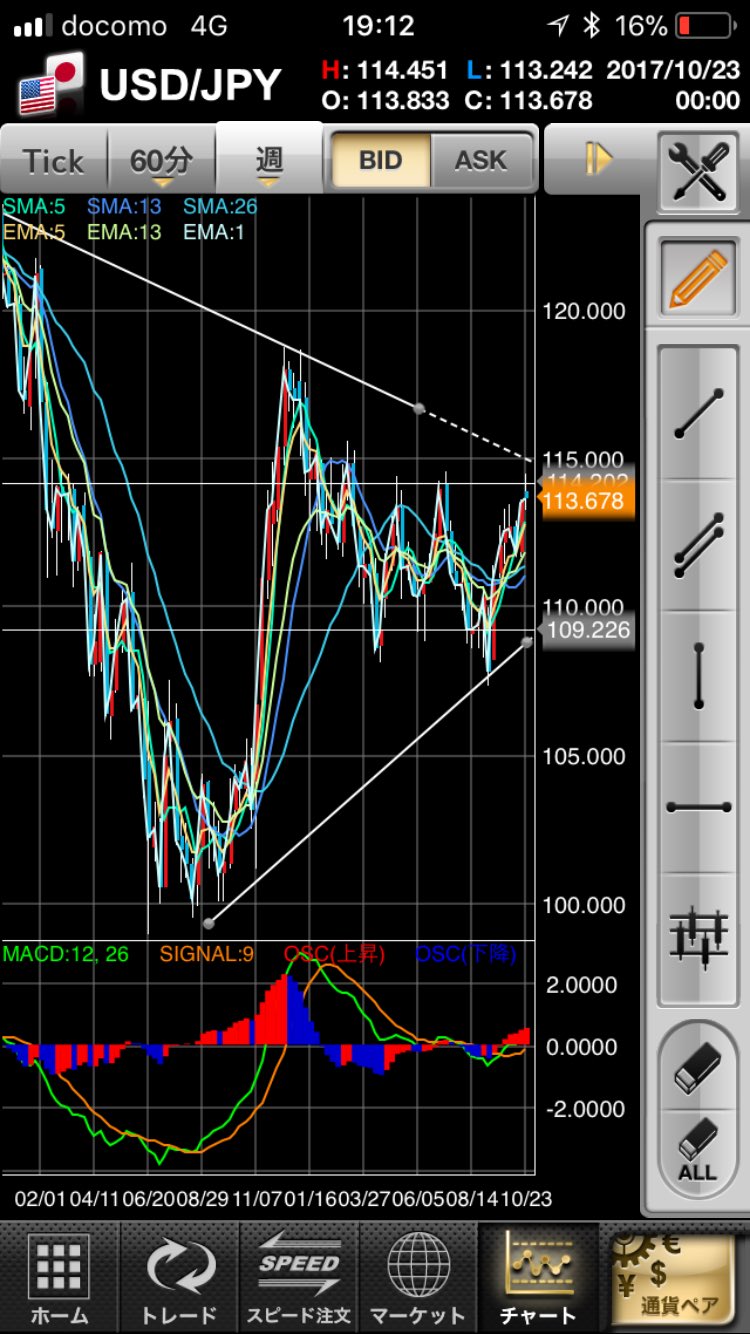Select the parallel channel line tool
Image resolution: width=750 pixels, height=1334 pixels.
[x=698, y=546]
